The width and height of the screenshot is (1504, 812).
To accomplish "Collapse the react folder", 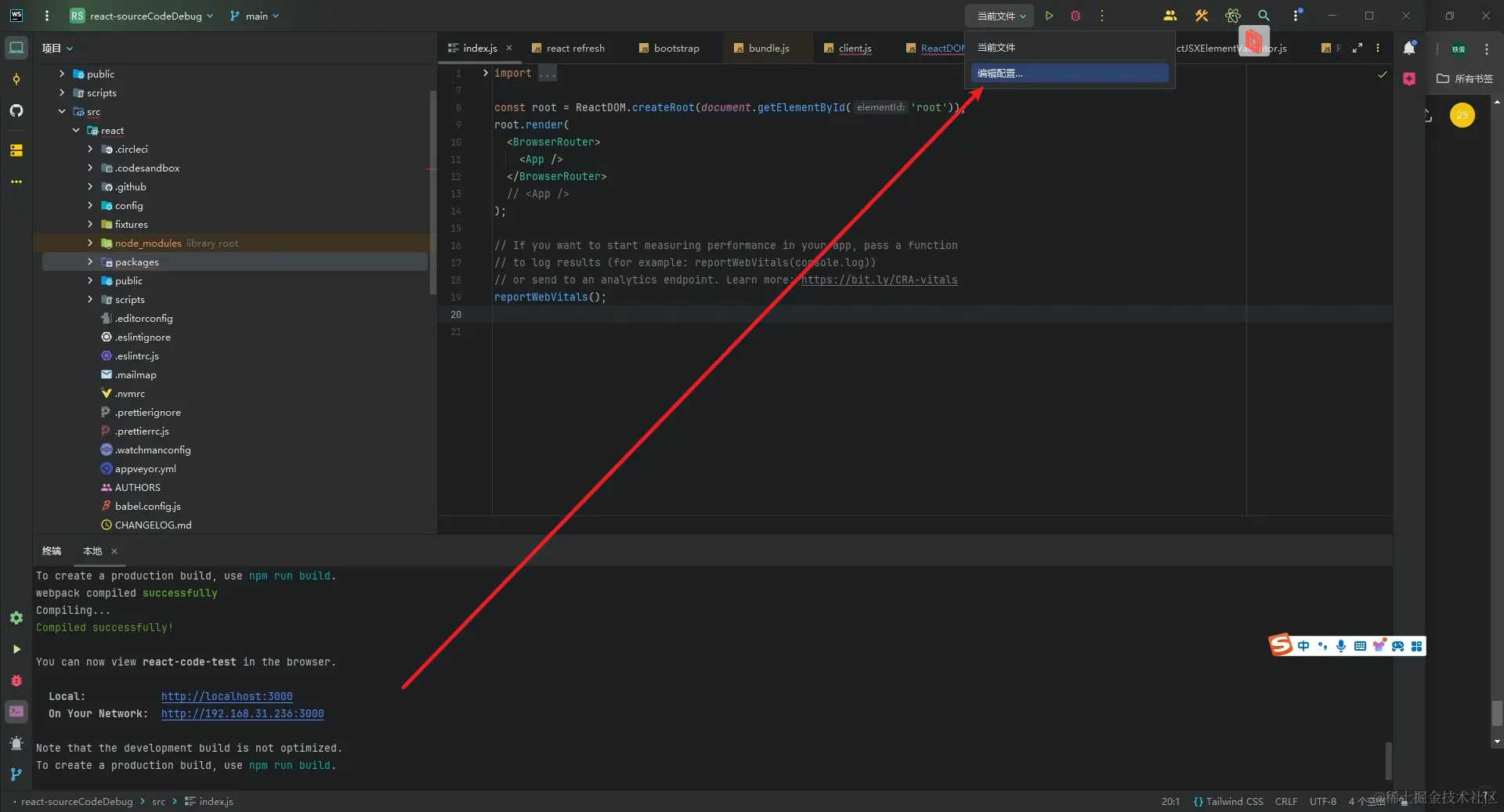I will click(x=76, y=131).
